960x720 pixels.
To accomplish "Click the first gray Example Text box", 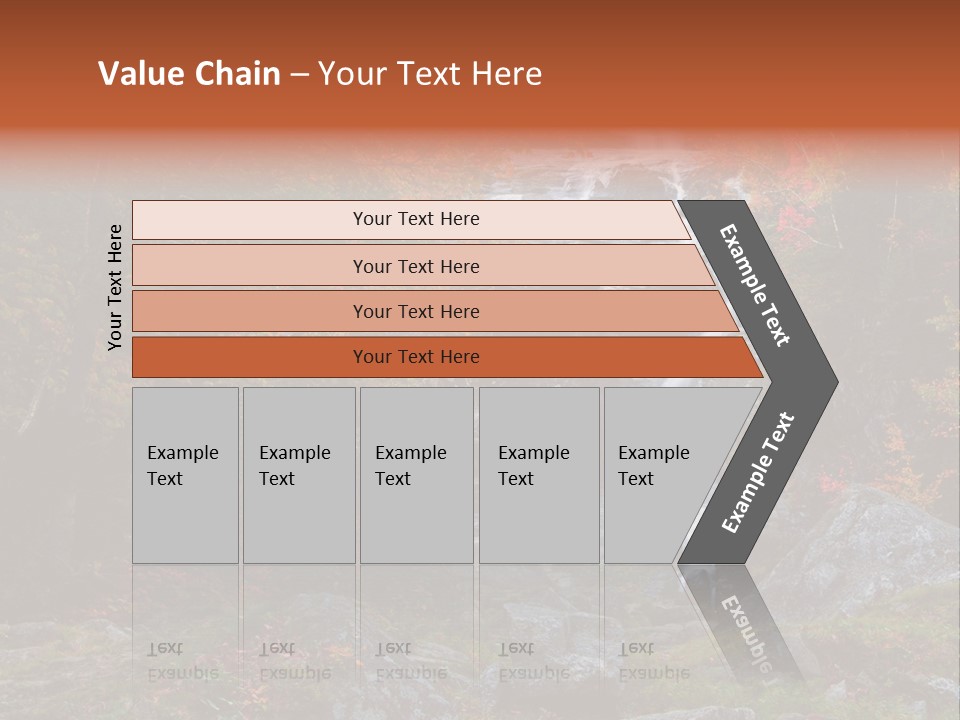I will click(185, 474).
